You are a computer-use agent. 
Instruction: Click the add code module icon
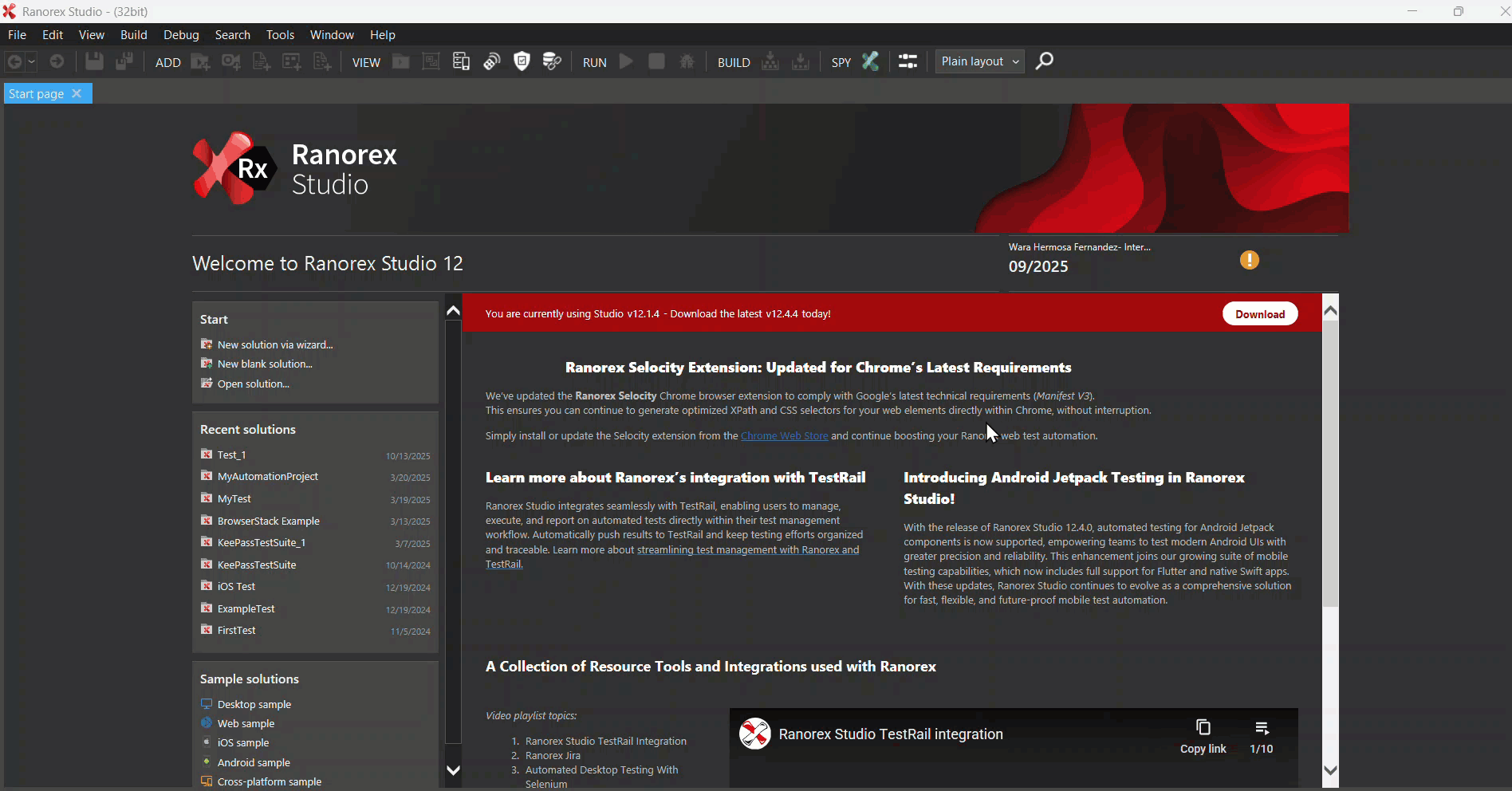coord(262,62)
